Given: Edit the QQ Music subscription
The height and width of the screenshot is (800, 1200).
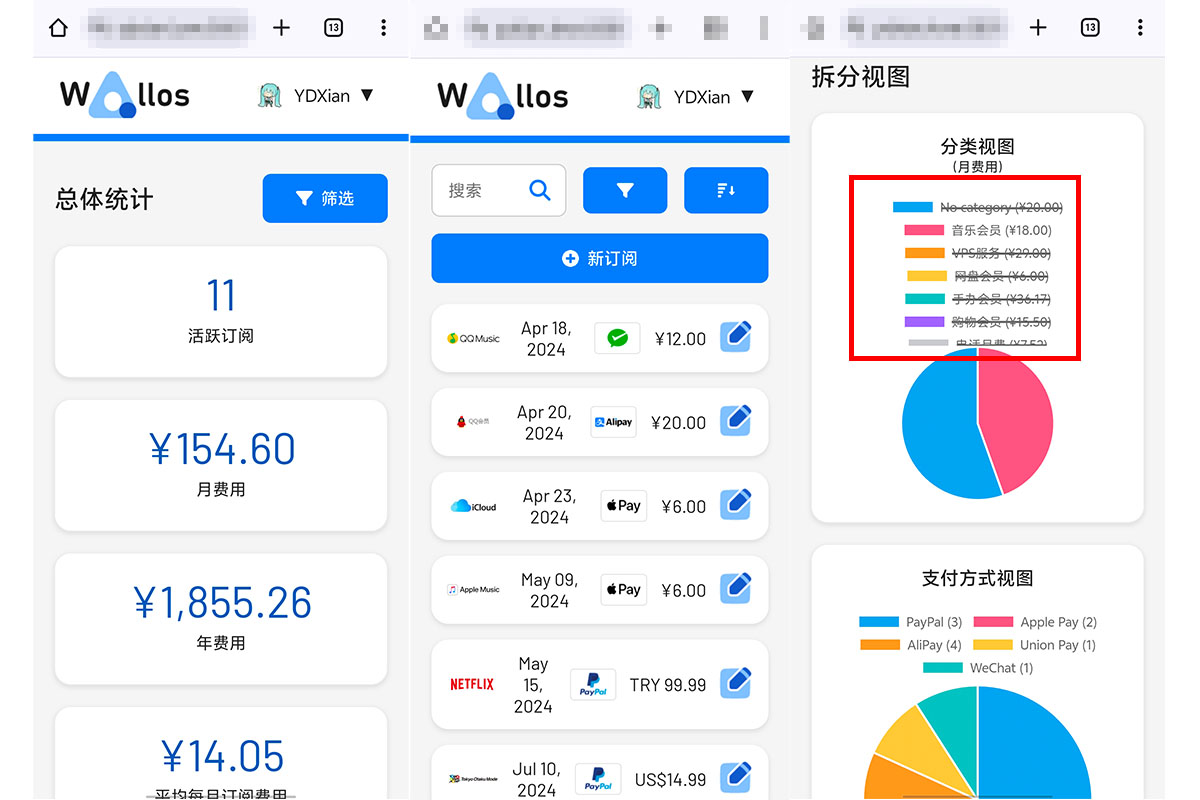Looking at the screenshot, I should pyautogui.click(x=736, y=338).
